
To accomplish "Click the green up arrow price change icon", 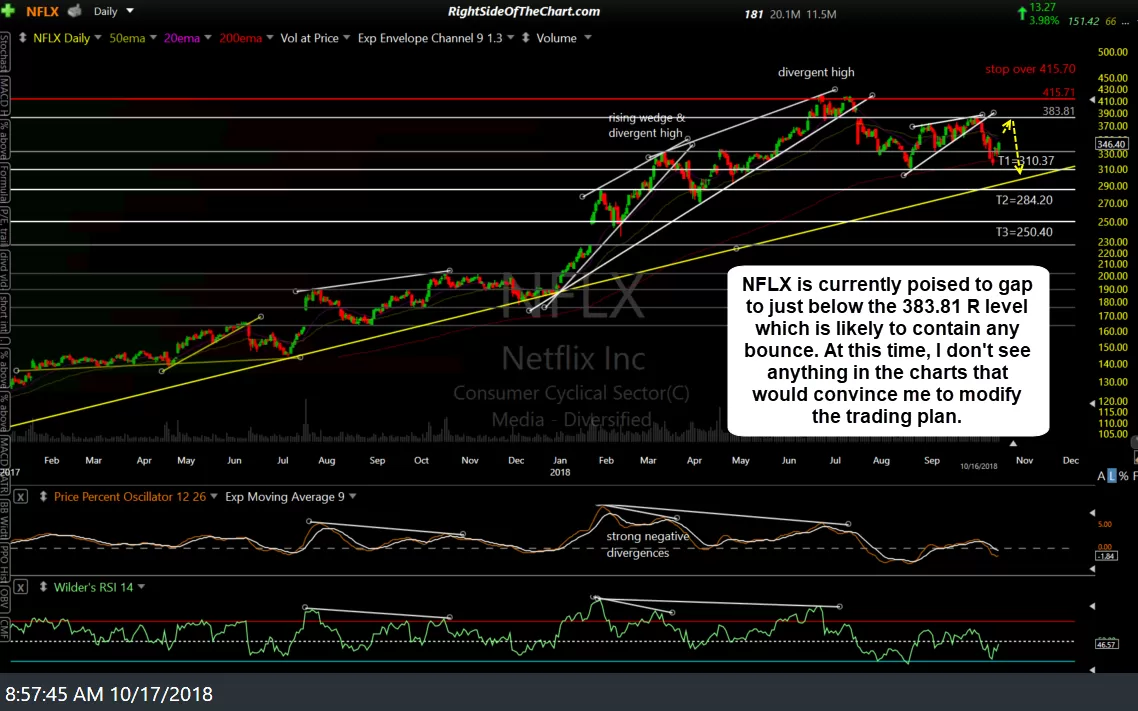I will (1022, 12).
